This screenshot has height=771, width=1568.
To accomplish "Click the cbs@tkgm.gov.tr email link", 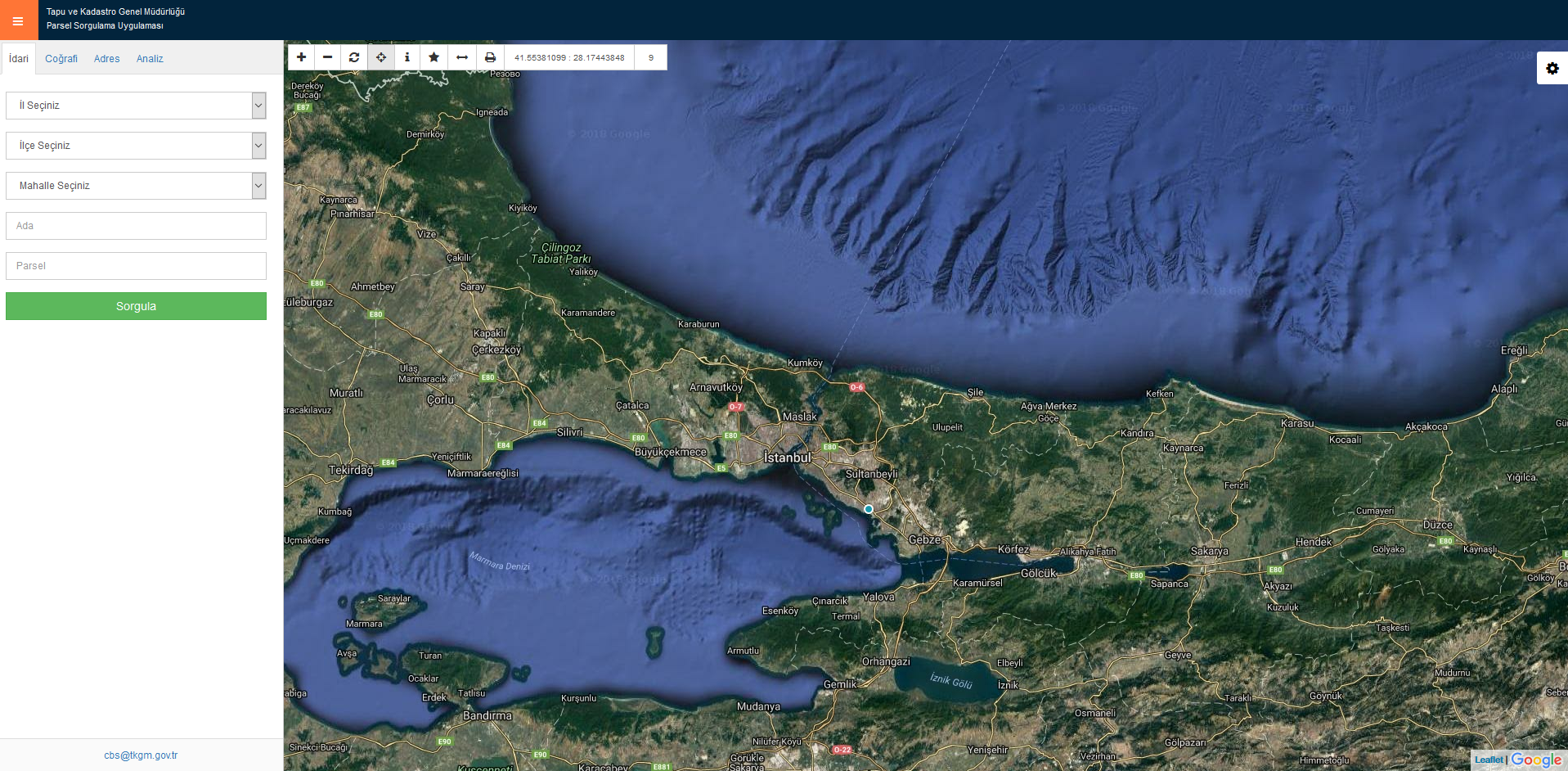I will click(141, 755).
